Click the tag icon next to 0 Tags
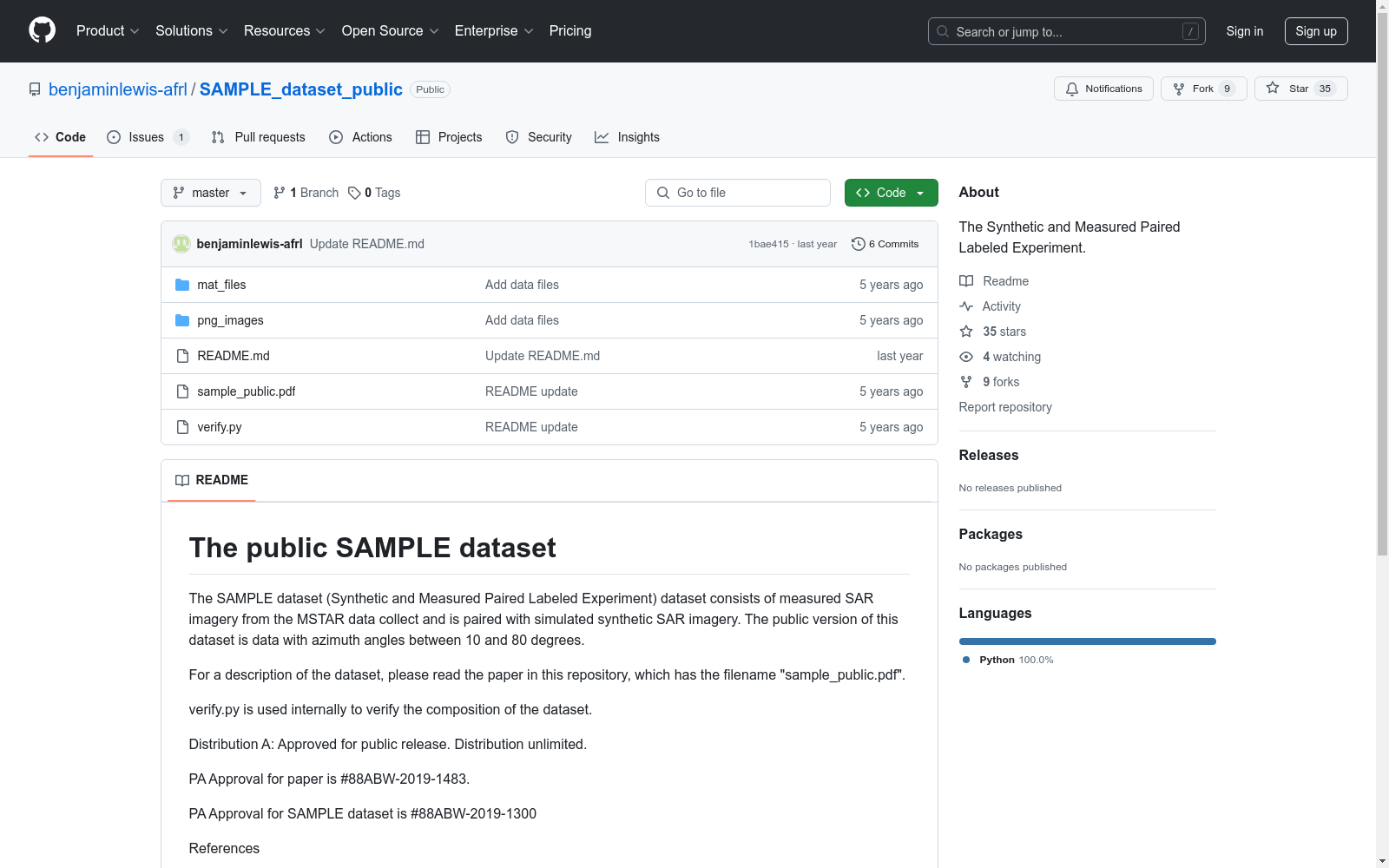The image size is (1389, 868). 354,193
